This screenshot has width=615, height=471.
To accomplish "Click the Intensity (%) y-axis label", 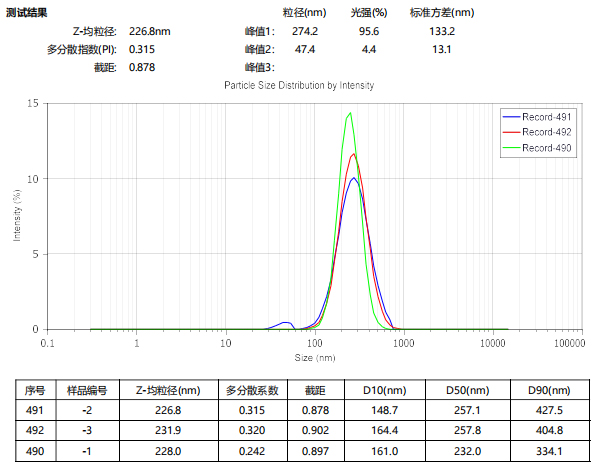I will (18, 216).
